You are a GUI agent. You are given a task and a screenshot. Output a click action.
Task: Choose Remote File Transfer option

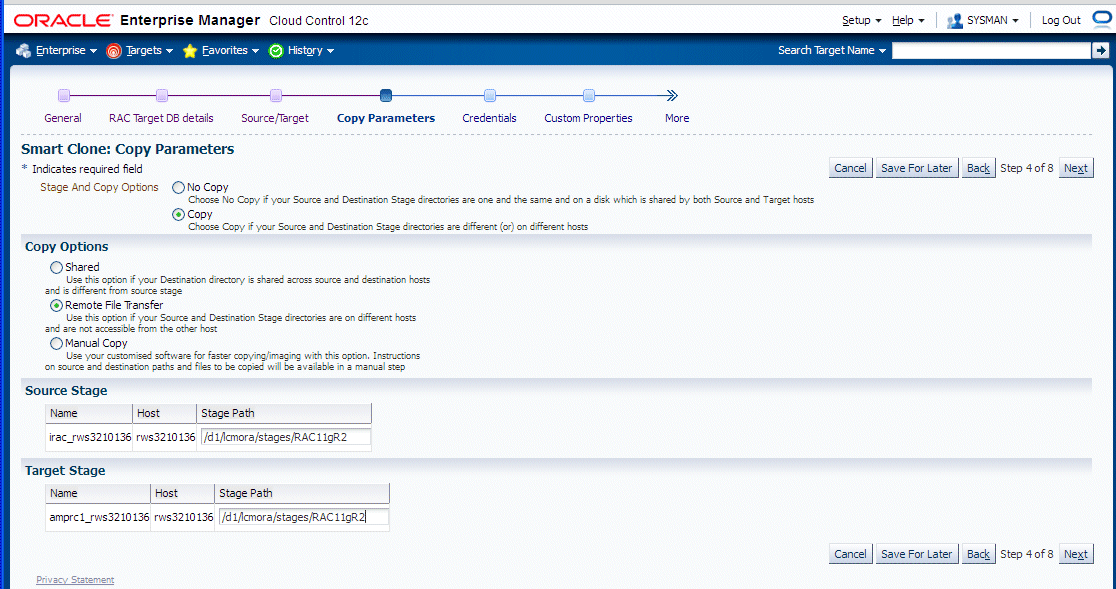56,305
